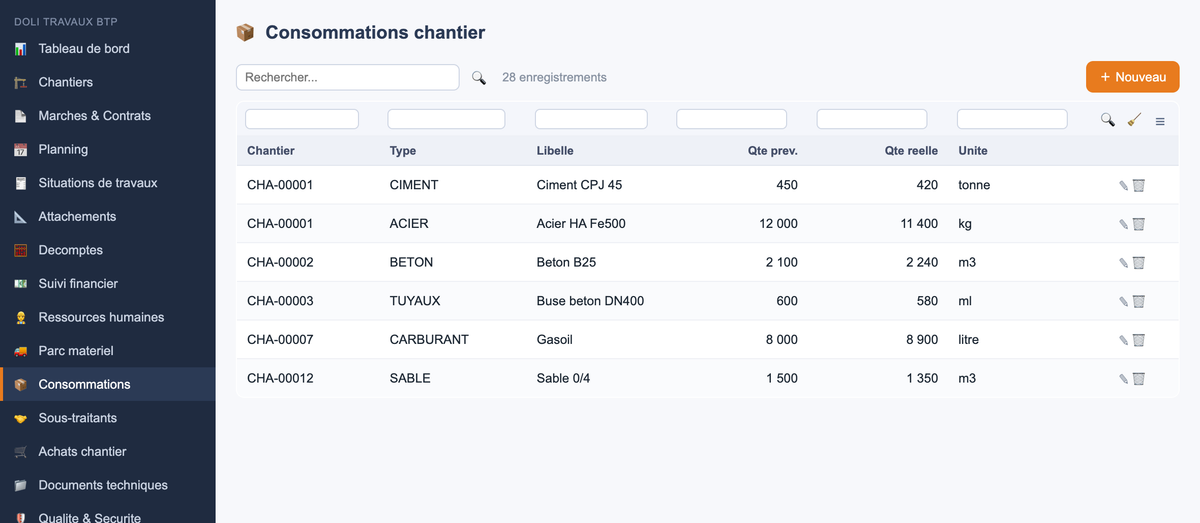Delete the Acier HA Fe500 row
1200x523 pixels.
(1138, 224)
